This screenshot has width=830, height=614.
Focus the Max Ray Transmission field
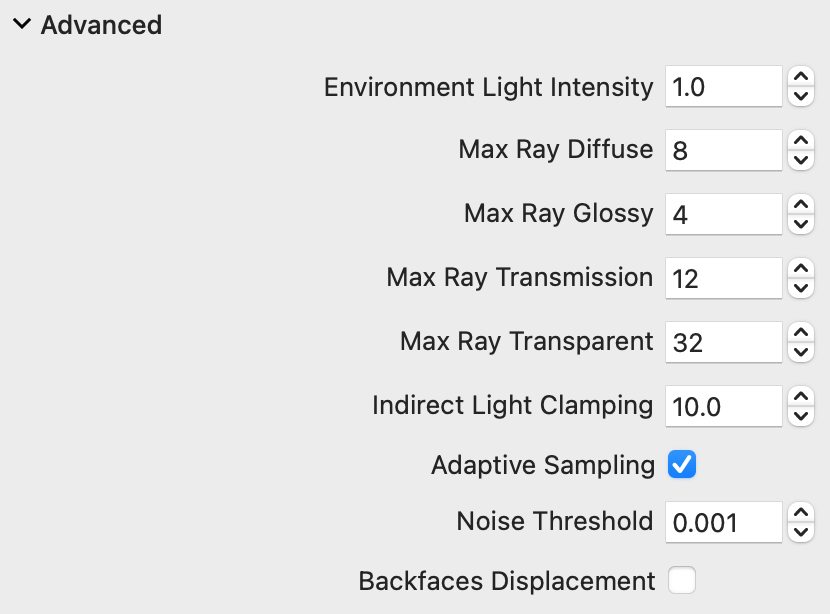pyautogui.click(x=722, y=279)
